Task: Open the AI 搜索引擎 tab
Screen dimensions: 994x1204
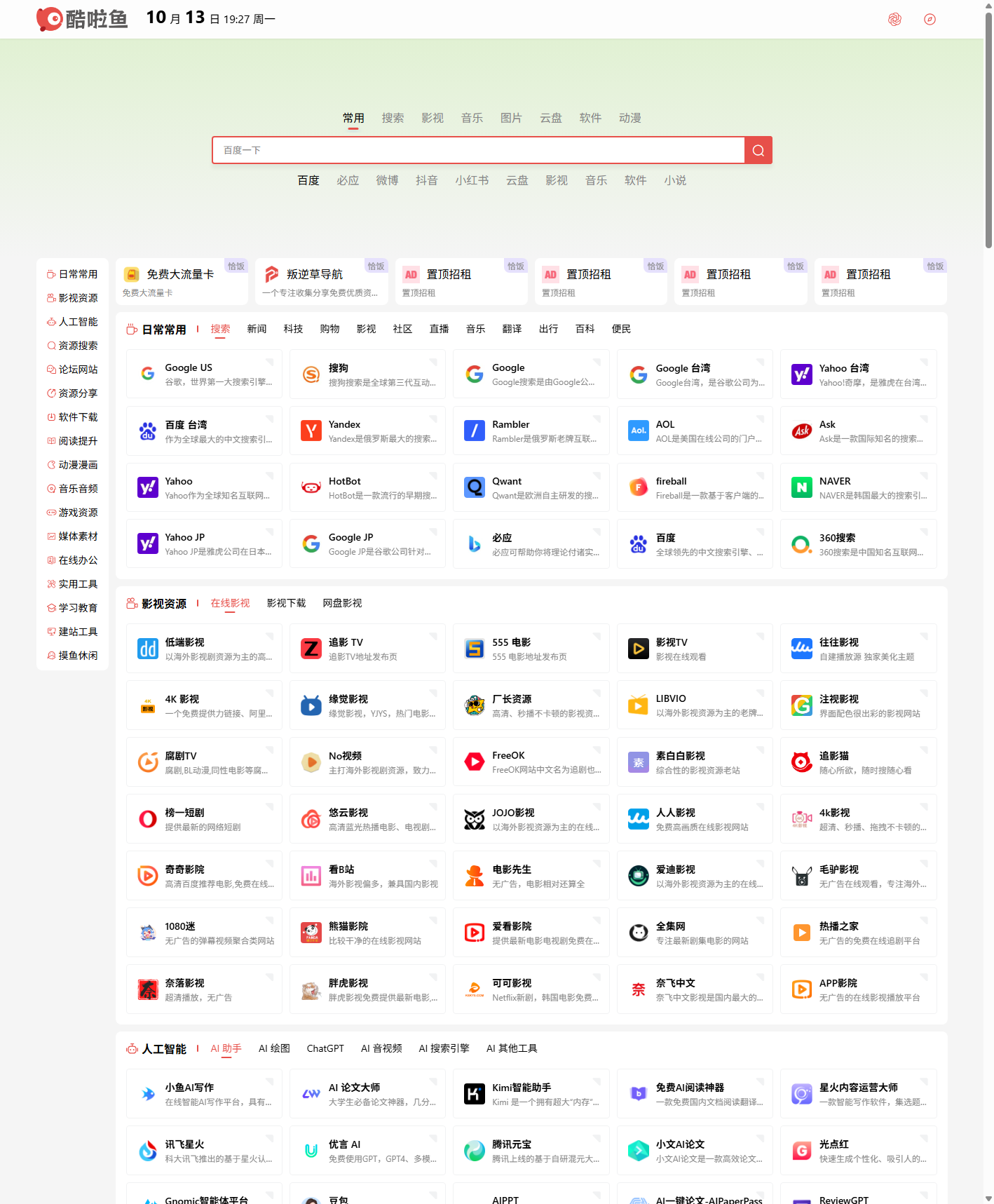Action: tap(444, 1048)
